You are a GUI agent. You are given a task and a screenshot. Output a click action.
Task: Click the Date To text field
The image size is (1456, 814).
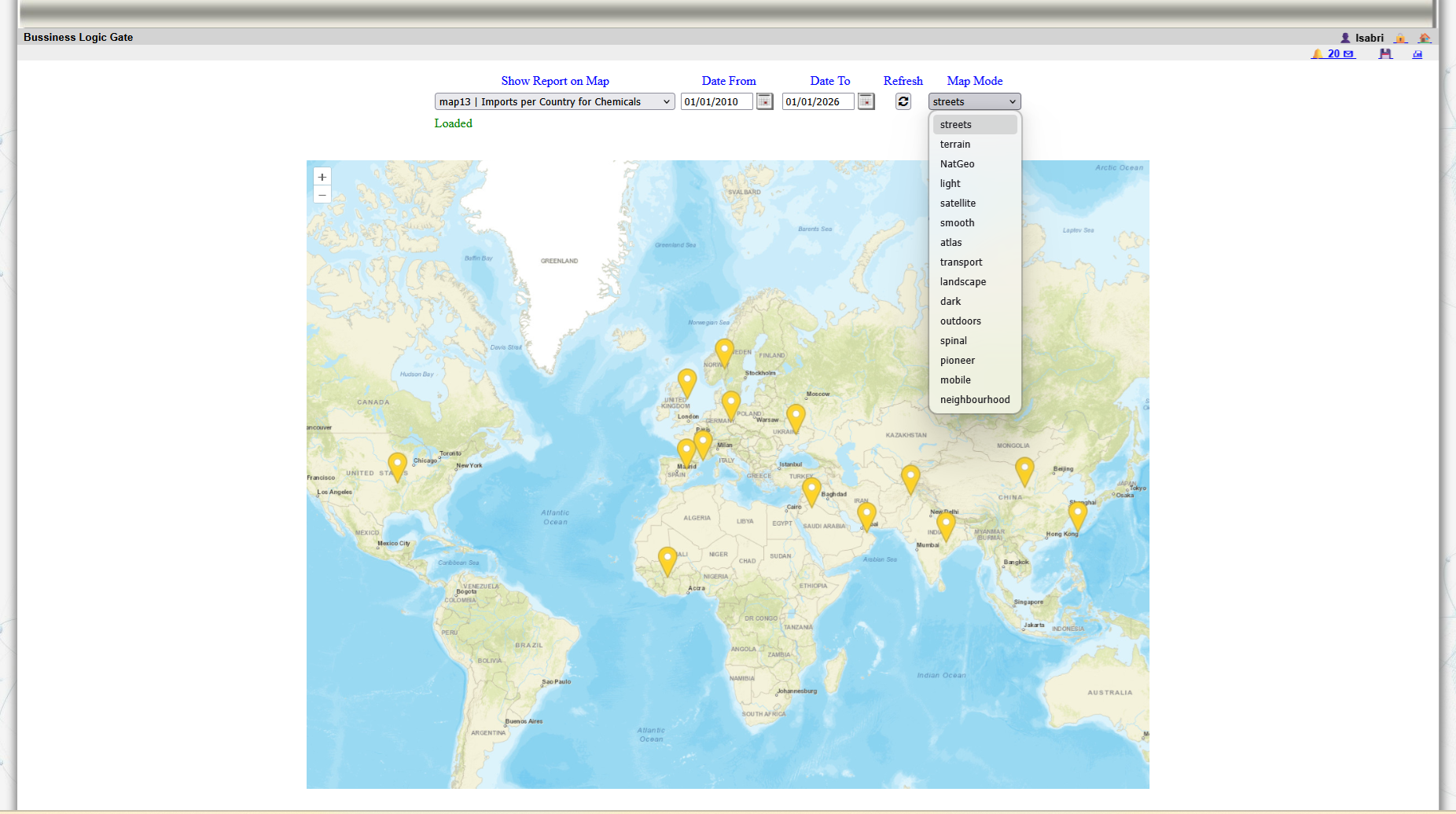818,101
